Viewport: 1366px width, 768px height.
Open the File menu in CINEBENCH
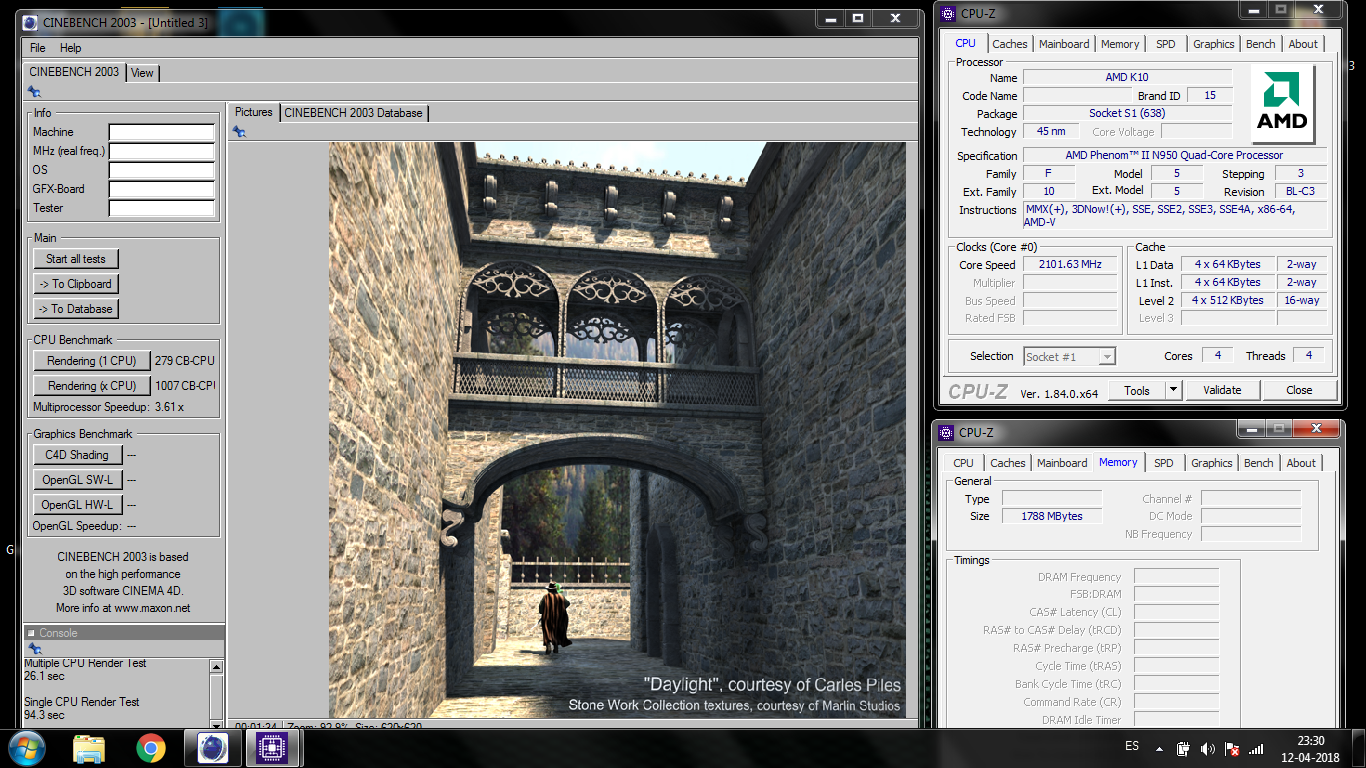point(38,48)
